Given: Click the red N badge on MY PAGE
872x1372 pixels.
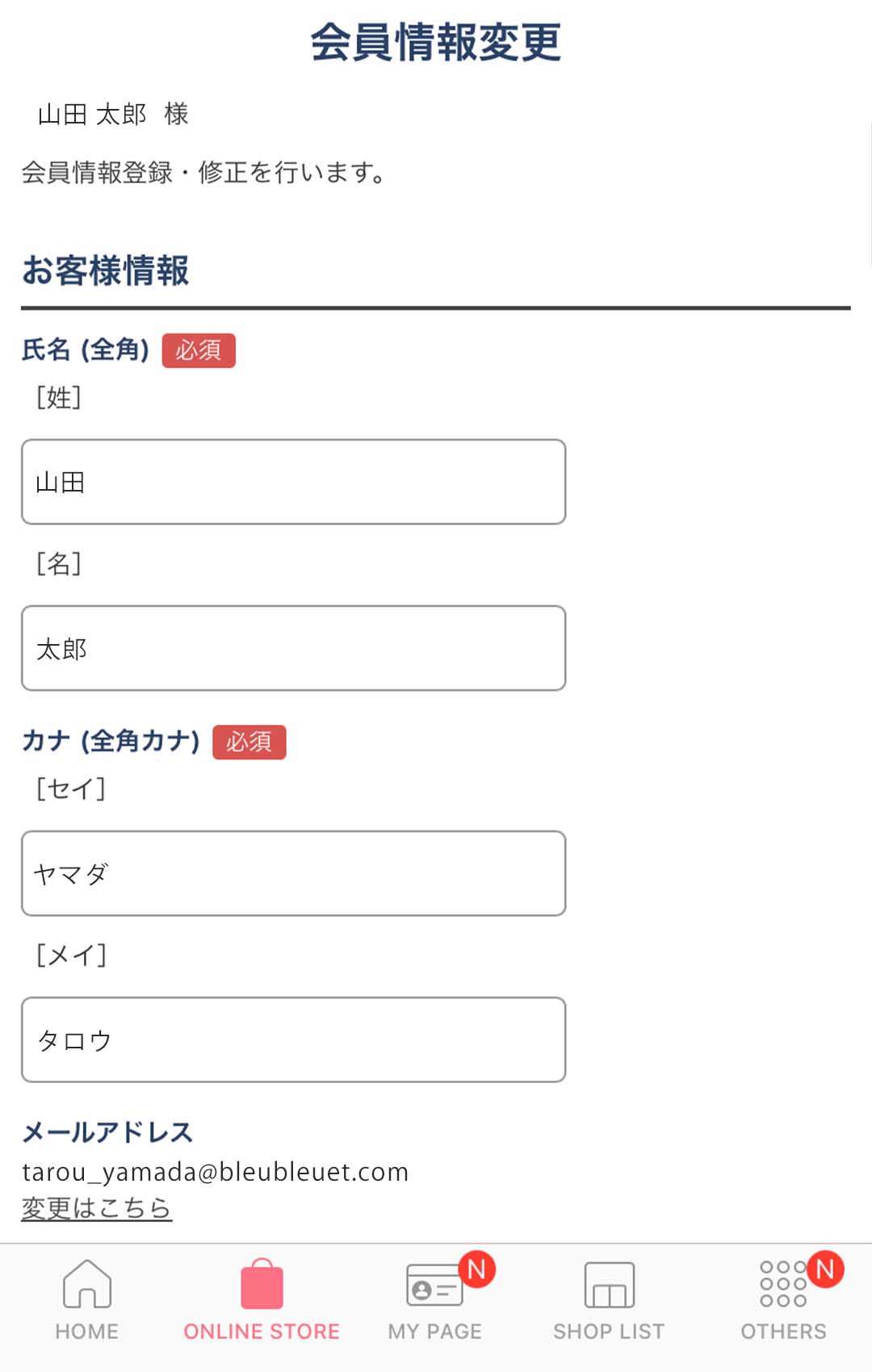Looking at the screenshot, I should pyautogui.click(x=477, y=1270).
